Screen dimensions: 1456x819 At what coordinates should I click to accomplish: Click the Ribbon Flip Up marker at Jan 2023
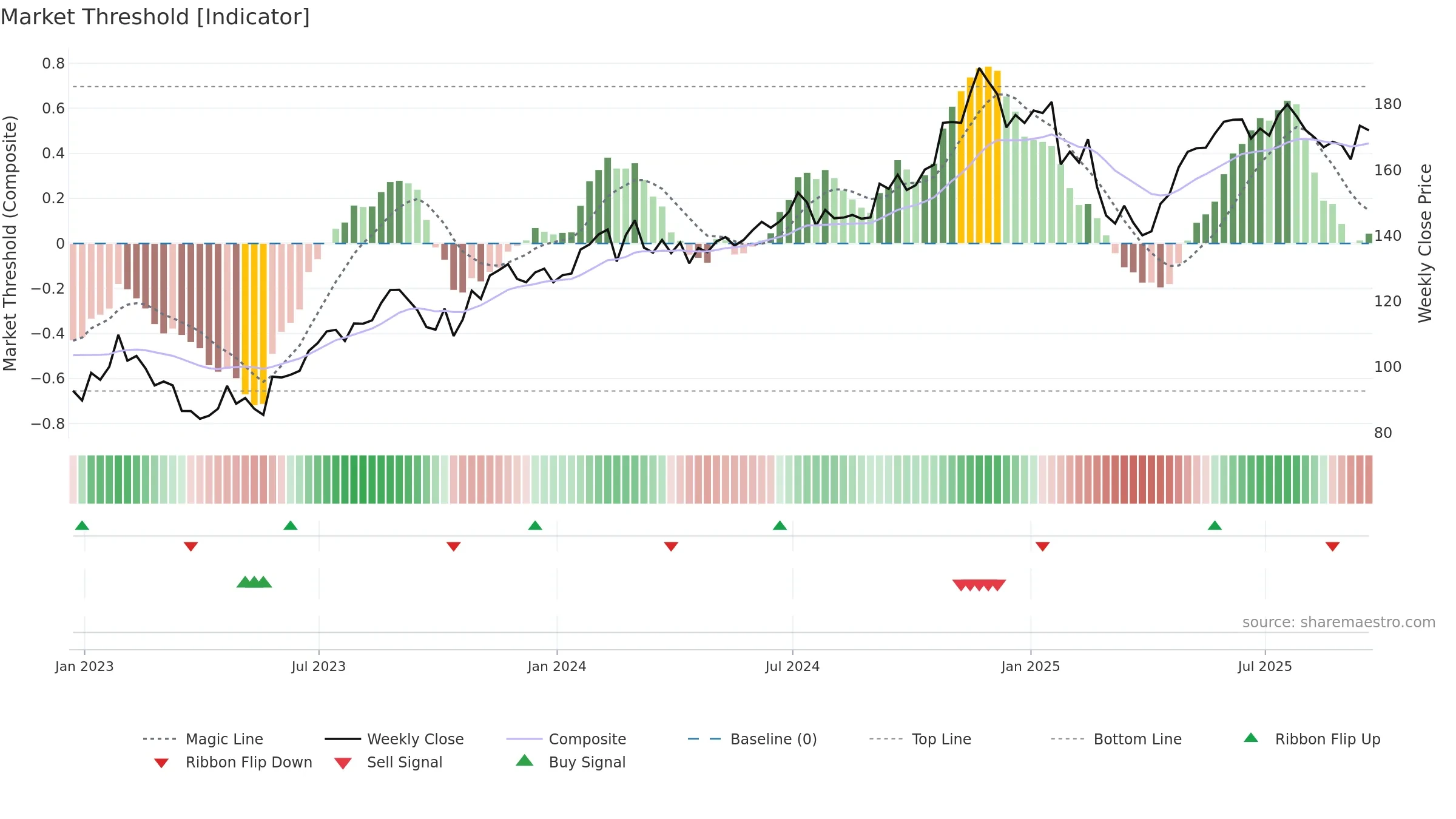(82, 525)
